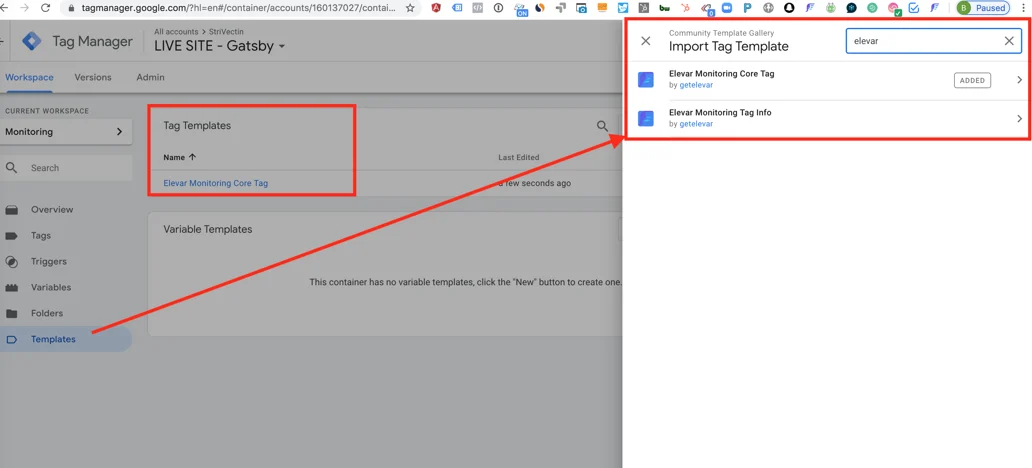Click the Variable Templates heading

pos(207,230)
